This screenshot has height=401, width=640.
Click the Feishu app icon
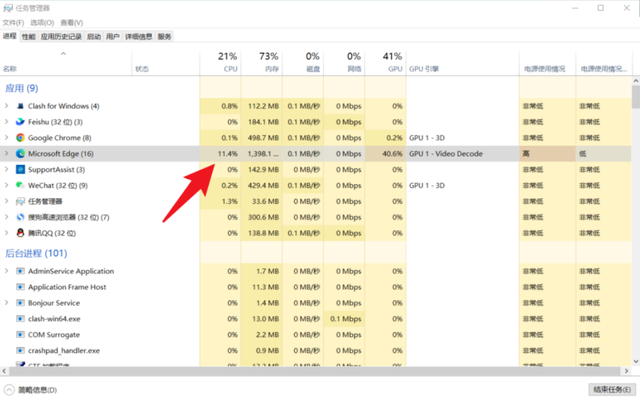coord(20,122)
